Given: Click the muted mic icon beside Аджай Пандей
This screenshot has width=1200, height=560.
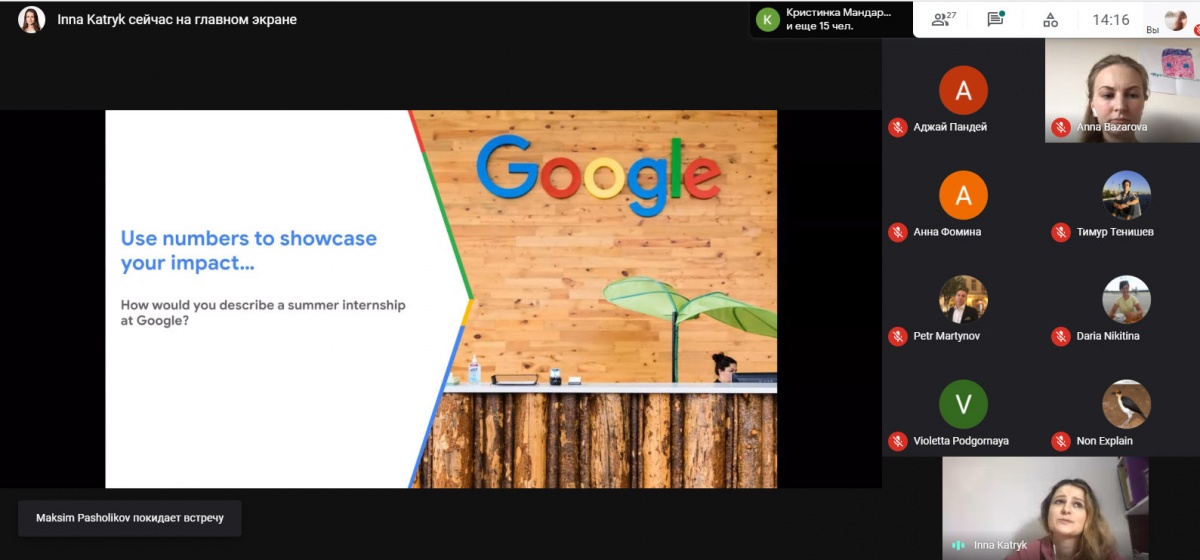Looking at the screenshot, I should [898, 127].
